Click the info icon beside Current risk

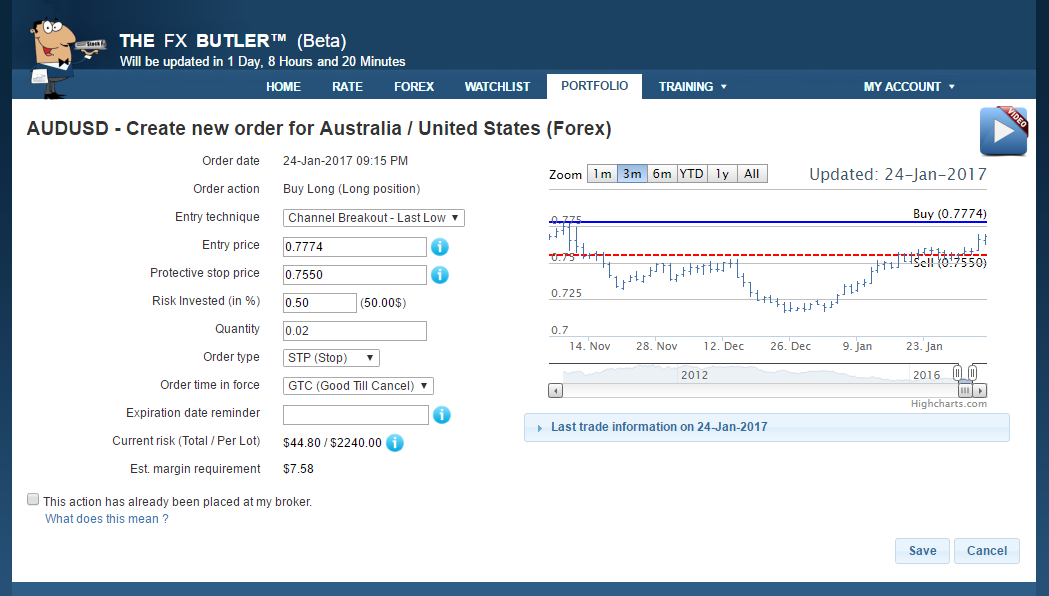point(395,443)
